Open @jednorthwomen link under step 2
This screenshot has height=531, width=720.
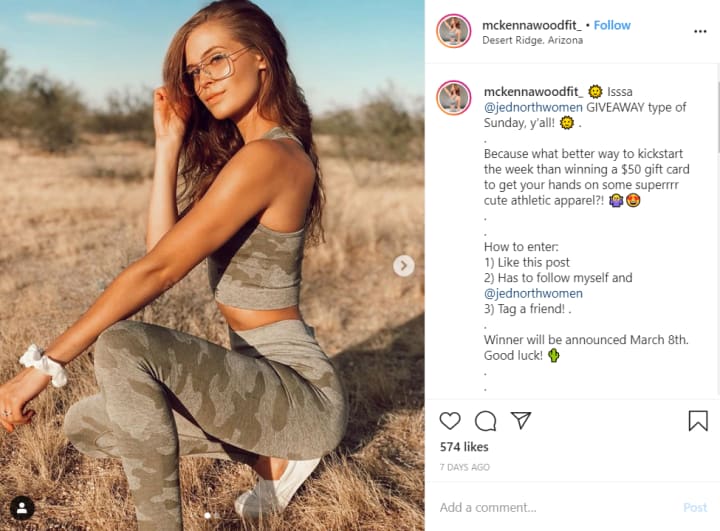tap(533, 294)
